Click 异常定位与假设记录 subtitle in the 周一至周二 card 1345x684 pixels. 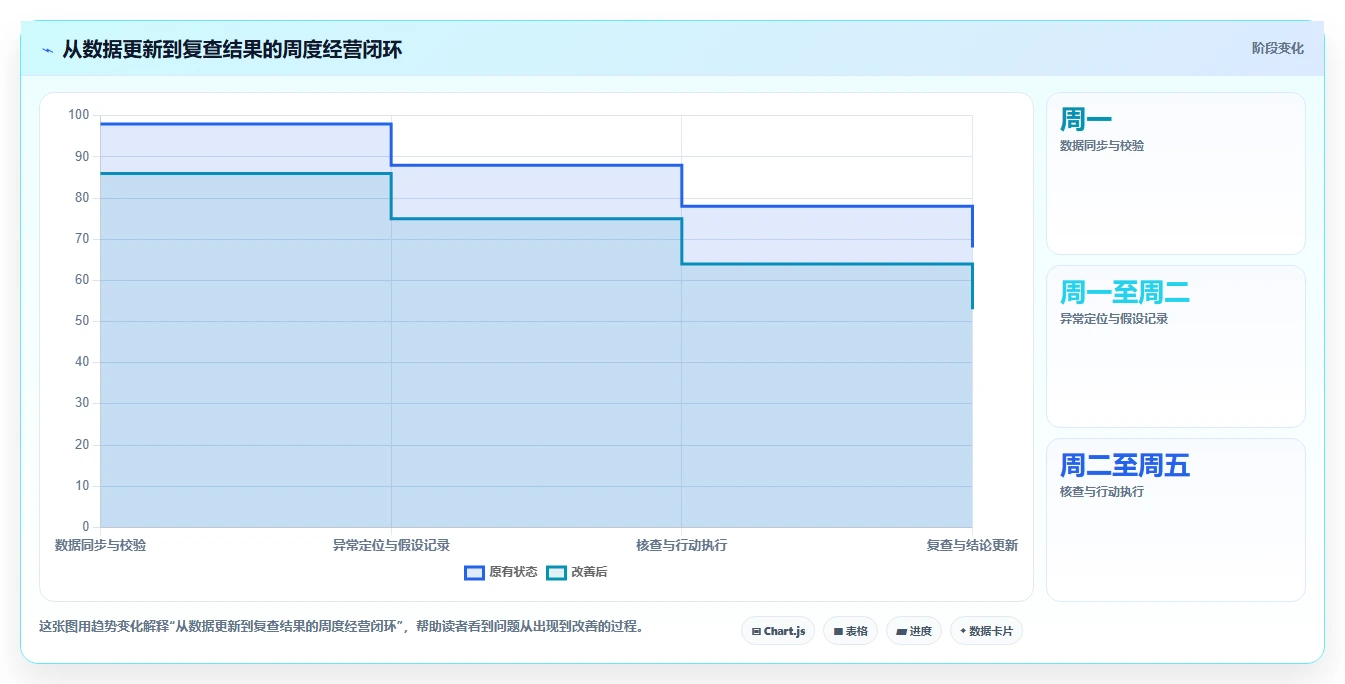1114,319
